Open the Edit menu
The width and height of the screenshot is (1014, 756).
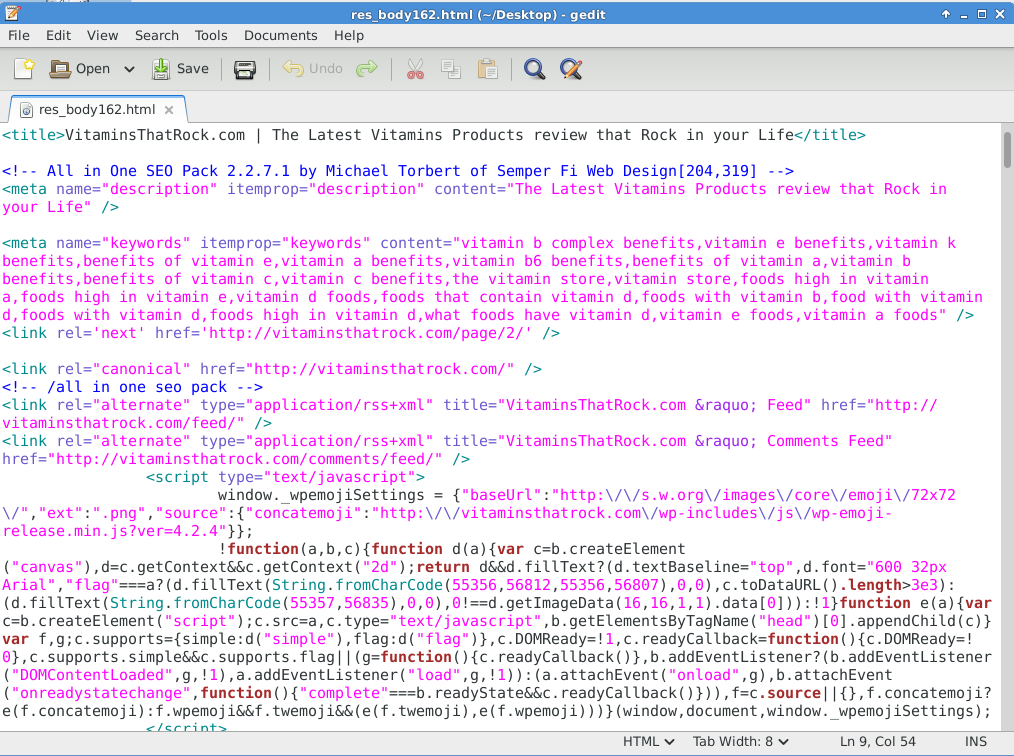coord(58,36)
